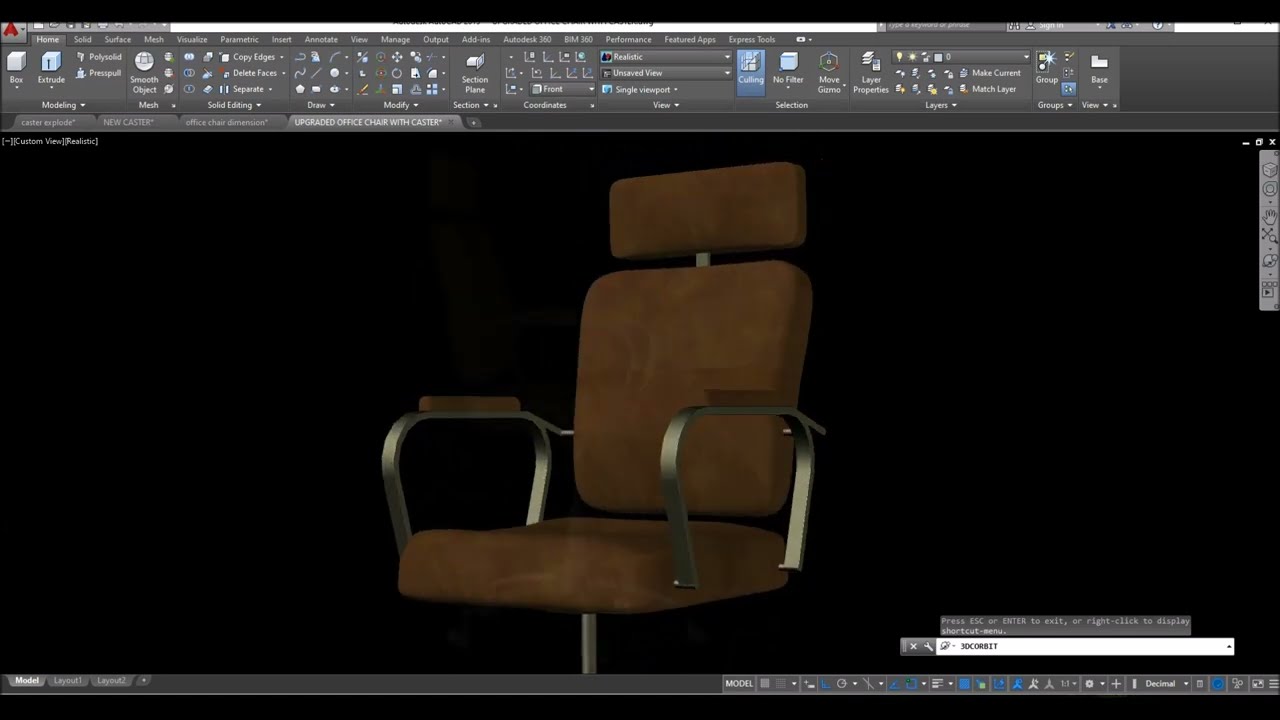
Task: Open the Front UCS dropdown
Action: (563, 89)
